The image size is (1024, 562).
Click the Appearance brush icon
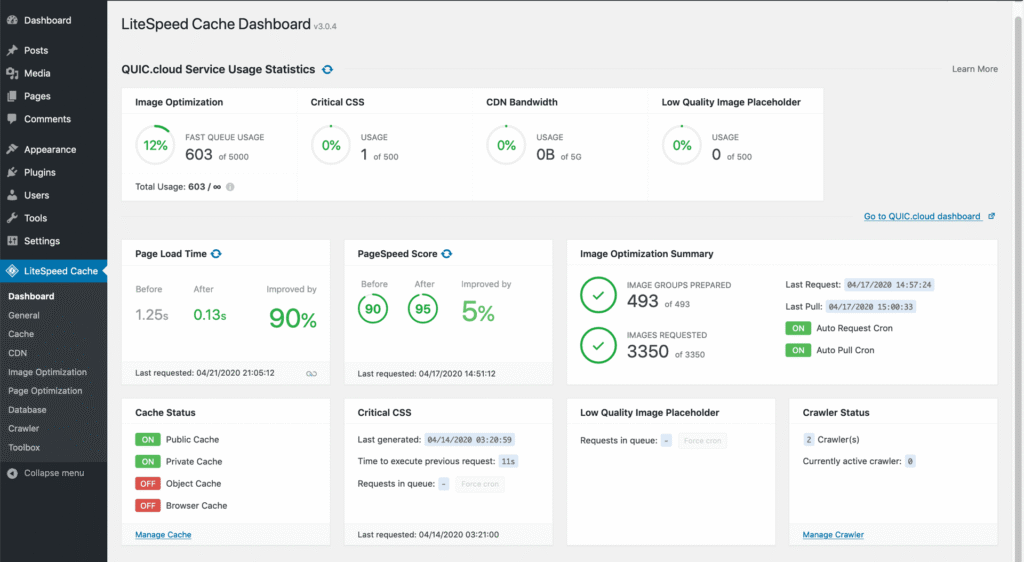[x=12, y=149]
